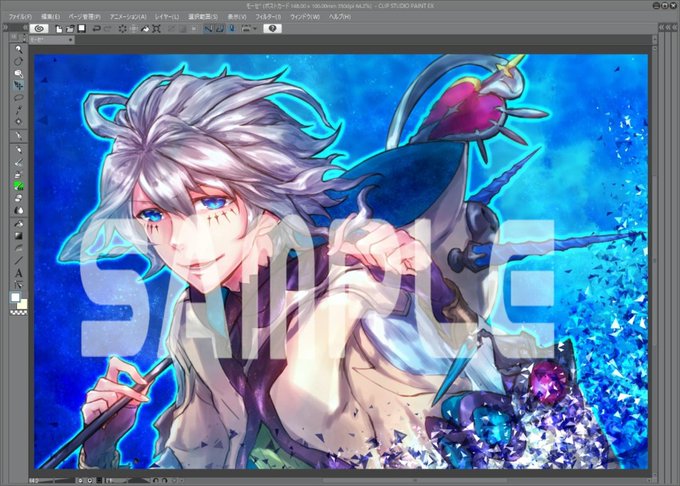Select the Gradient tool
This screenshot has width=680, height=486.
(x=18, y=236)
